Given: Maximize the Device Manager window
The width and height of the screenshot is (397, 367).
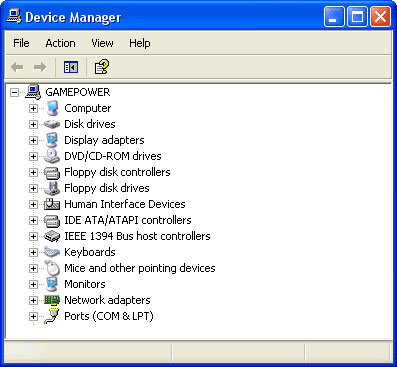Looking at the screenshot, I should pos(357,16).
